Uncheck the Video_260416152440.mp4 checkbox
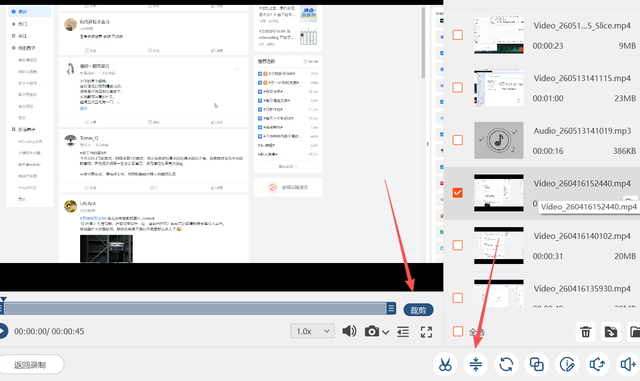This screenshot has height=381, width=640. 458,193
